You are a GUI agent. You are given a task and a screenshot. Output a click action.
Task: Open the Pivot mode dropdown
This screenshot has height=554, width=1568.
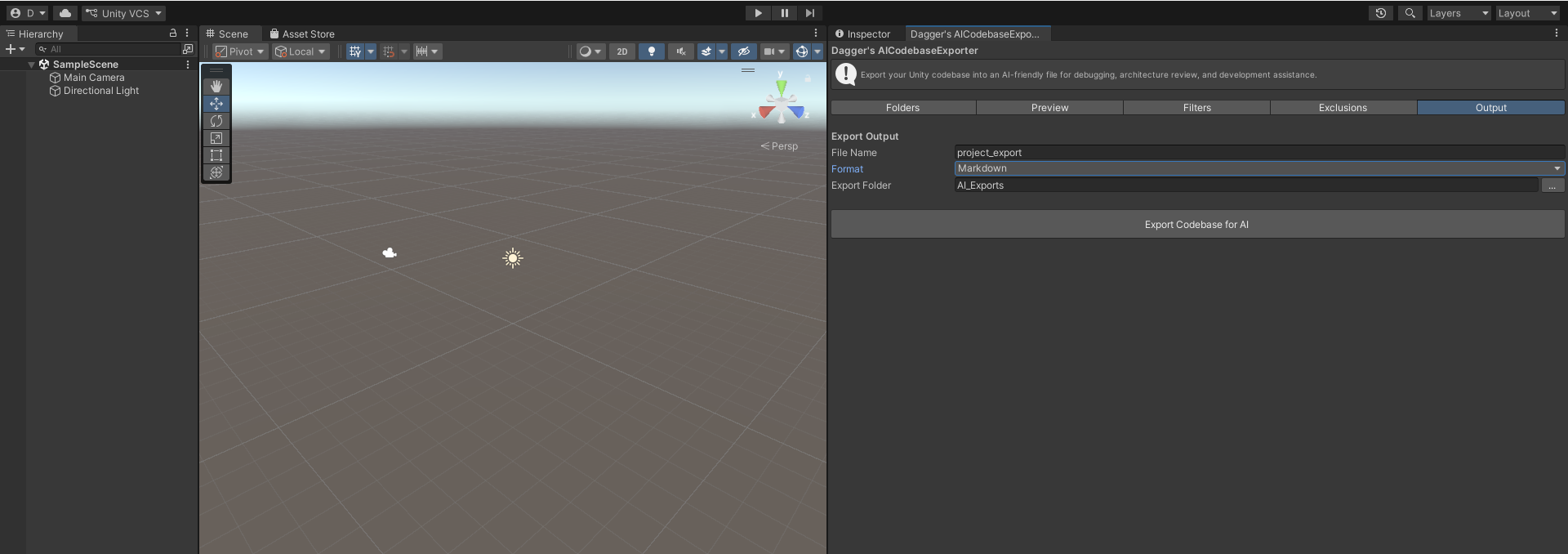pyautogui.click(x=239, y=51)
